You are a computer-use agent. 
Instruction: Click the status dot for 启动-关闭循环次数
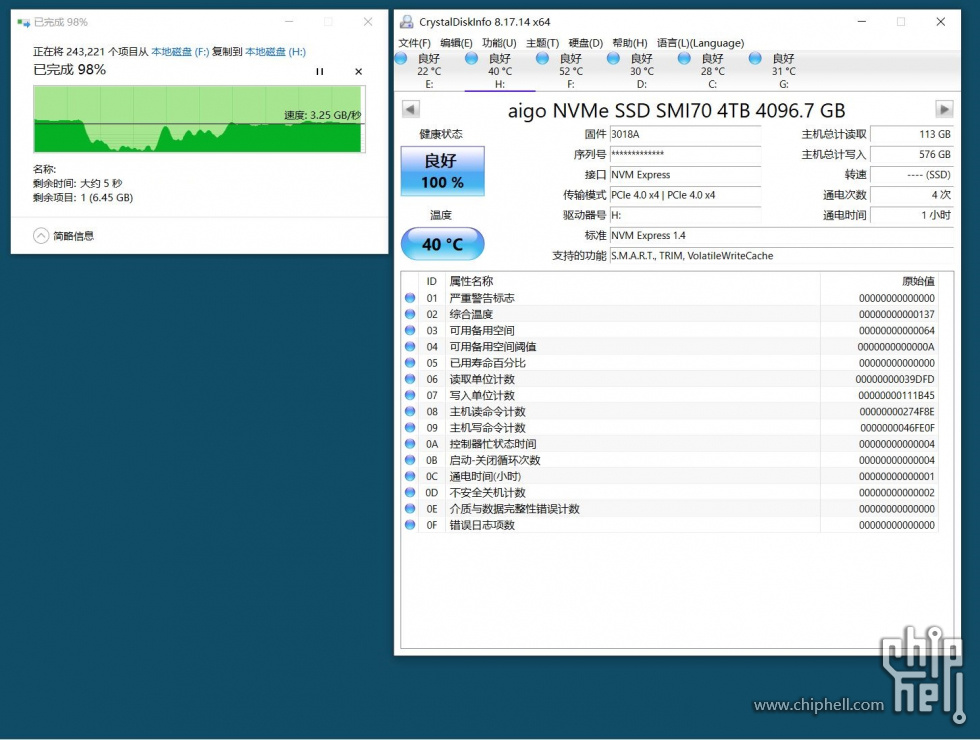tap(410, 460)
